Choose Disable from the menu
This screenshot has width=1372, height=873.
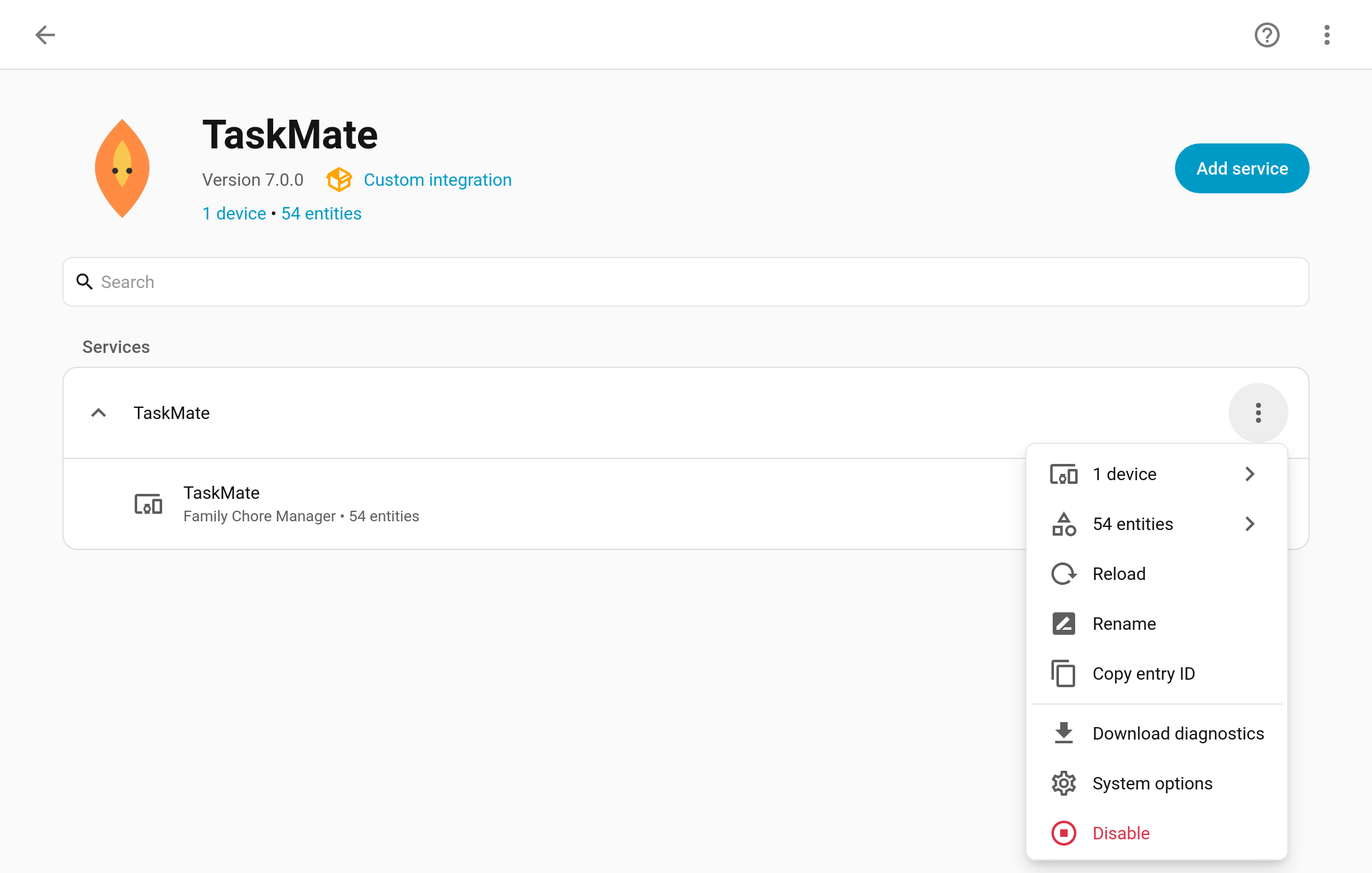[x=1157, y=833]
